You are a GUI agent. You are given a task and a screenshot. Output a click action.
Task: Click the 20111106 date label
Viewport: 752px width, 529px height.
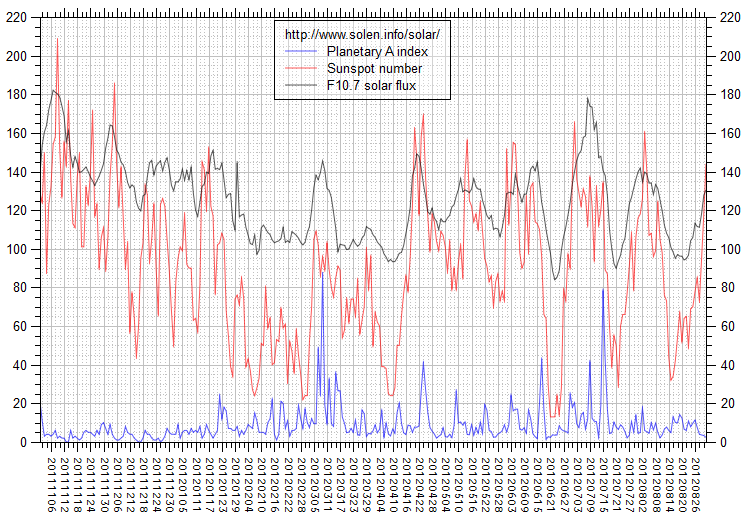point(51,485)
